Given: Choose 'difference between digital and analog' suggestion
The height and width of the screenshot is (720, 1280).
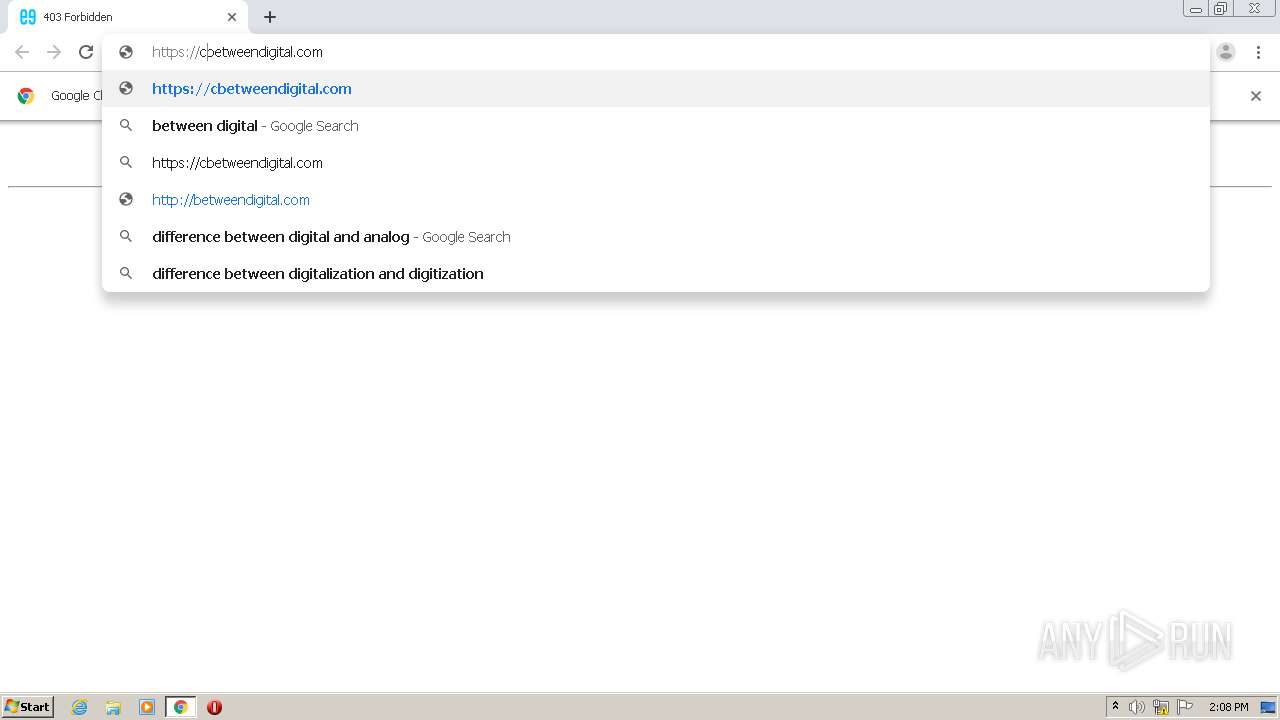Looking at the screenshot, I should point(656,237).
